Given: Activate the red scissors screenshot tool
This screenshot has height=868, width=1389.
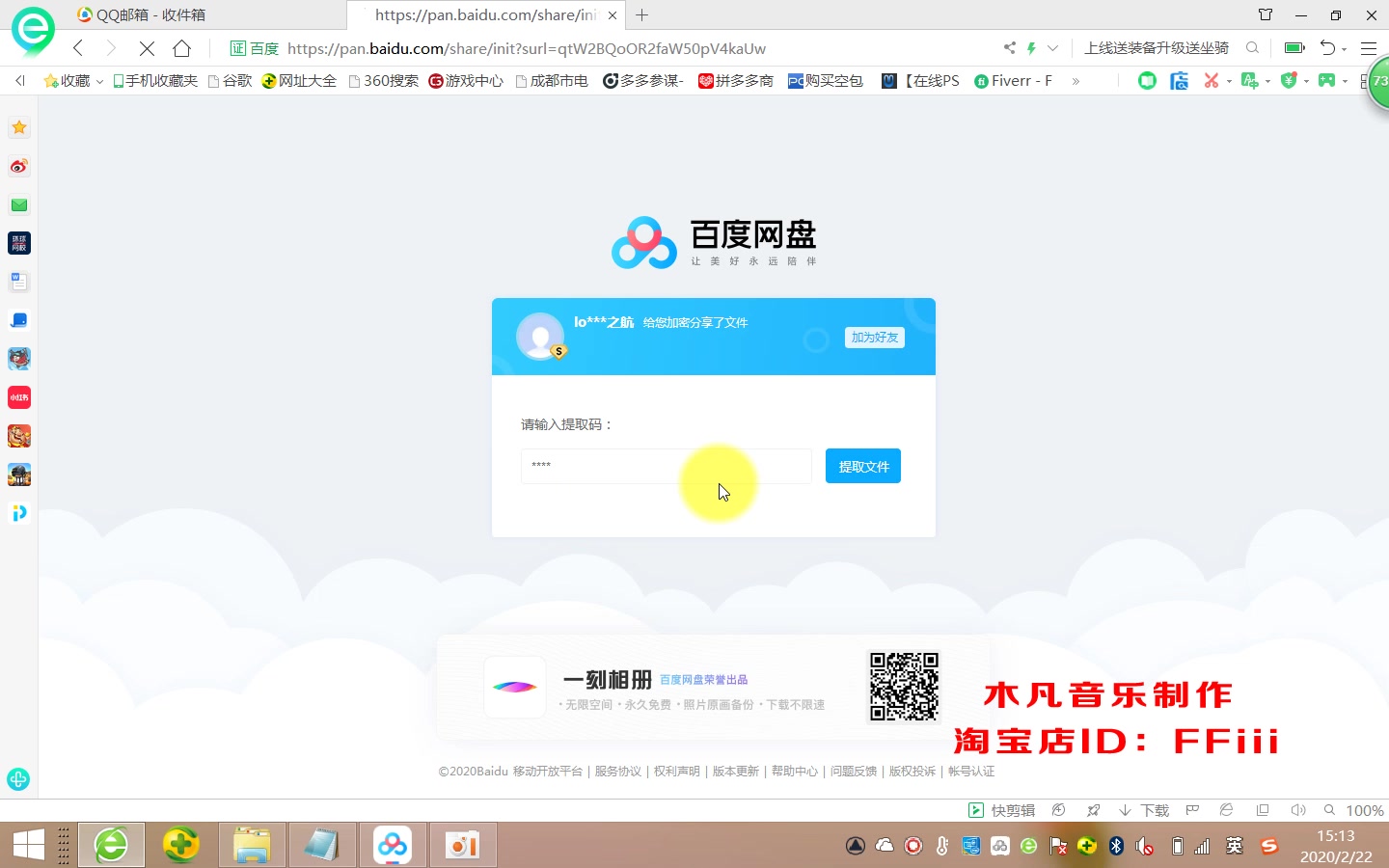Looking at the screenshot, I should point(1212,81).
